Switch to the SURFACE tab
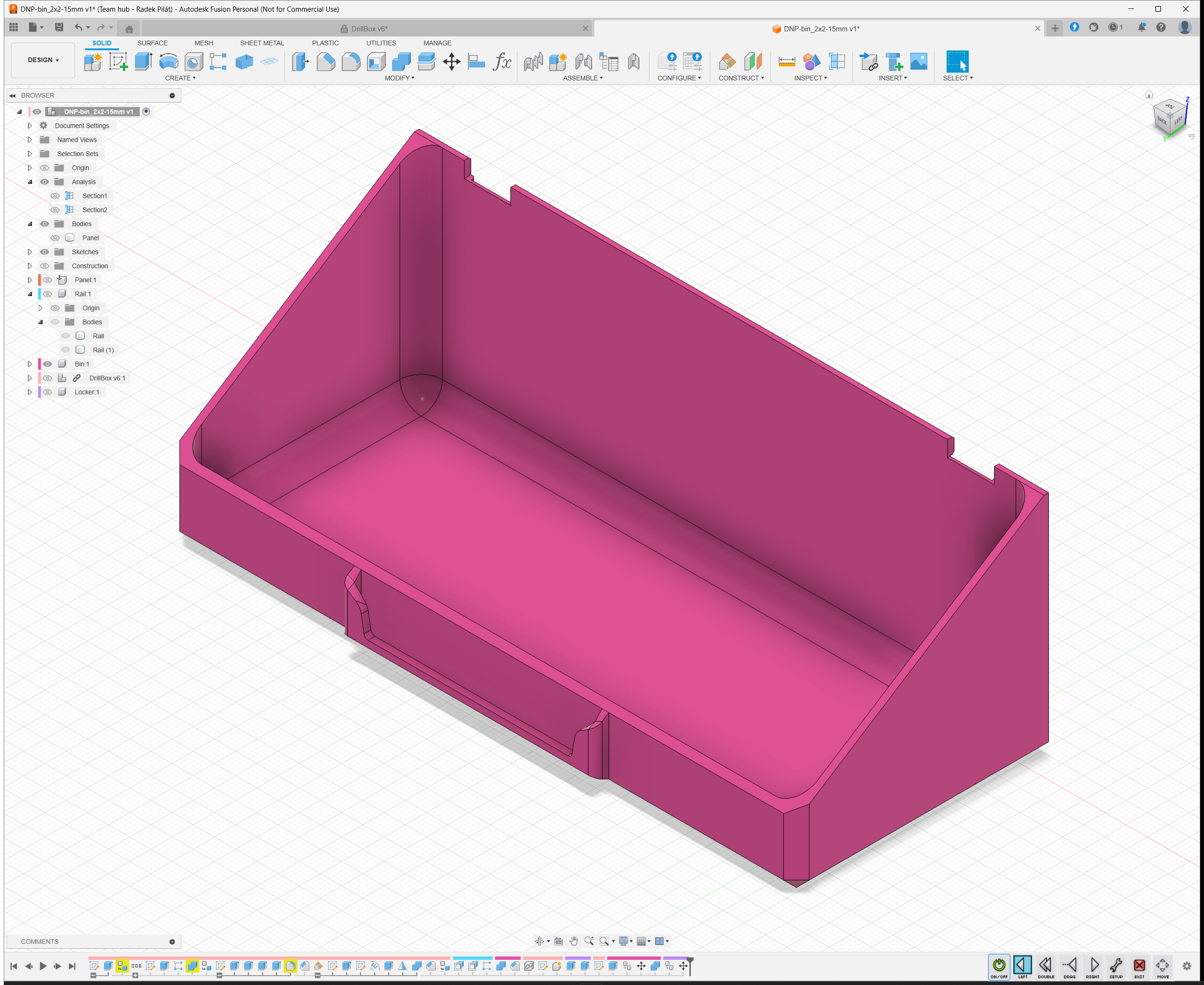The width and height of the screenshot is (1204, 985). pos(152,43)
